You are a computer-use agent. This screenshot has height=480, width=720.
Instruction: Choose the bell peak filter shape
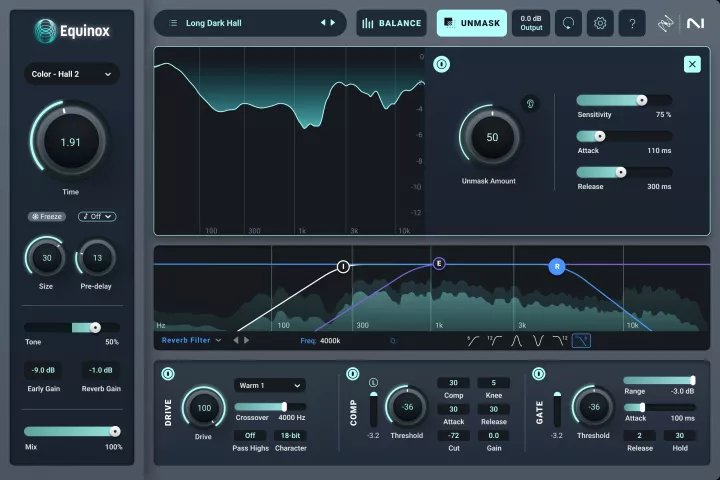(516, 341)
